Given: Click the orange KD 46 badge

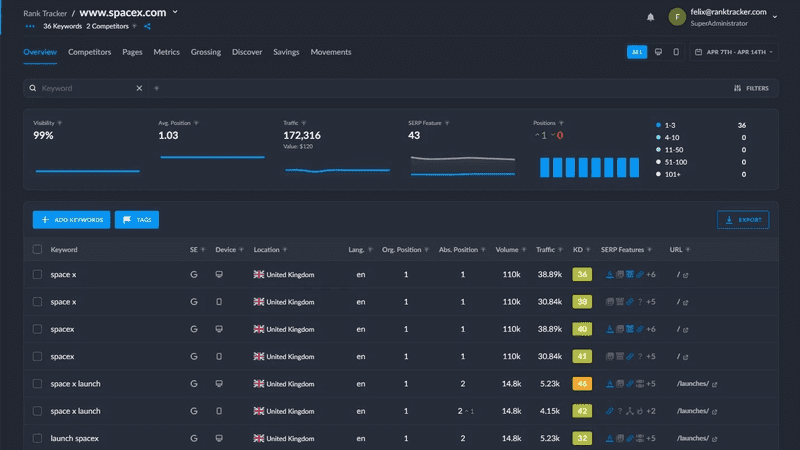Looking at the screenshot, I should click(x=582, y=384).
